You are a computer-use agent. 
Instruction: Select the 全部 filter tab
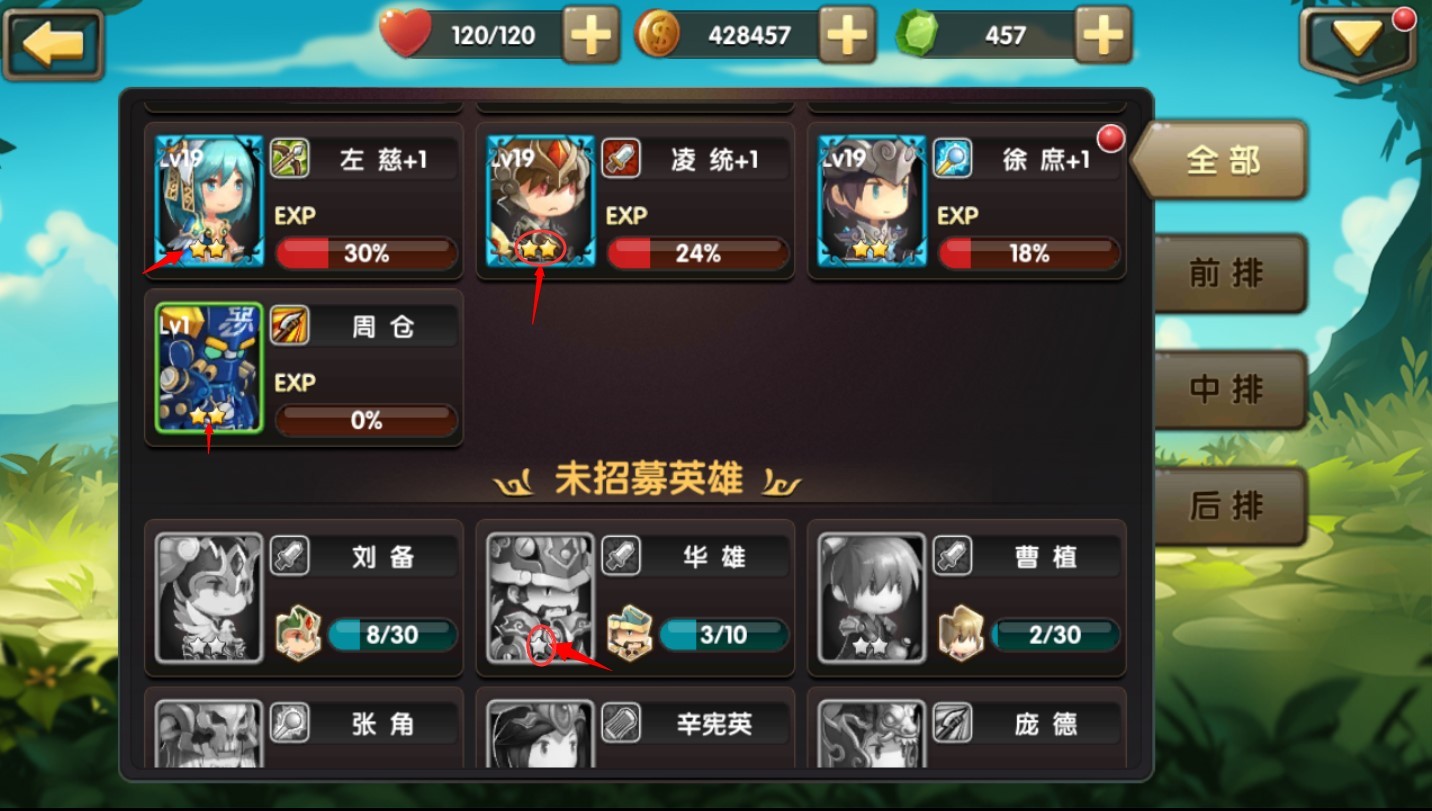click(x=1220, y=160)
